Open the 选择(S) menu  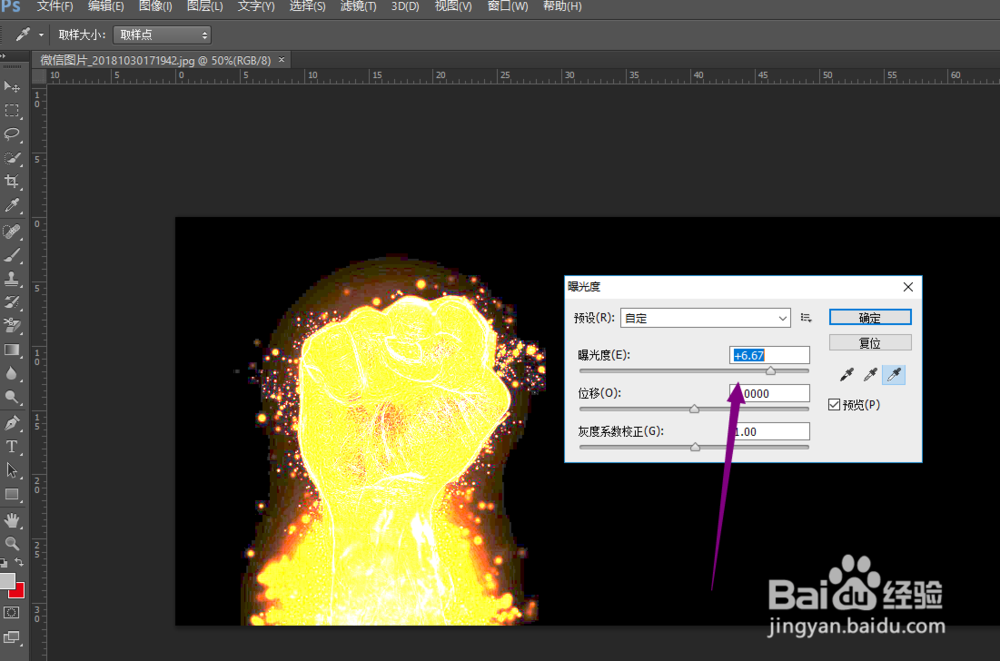[x=307, y=6]
